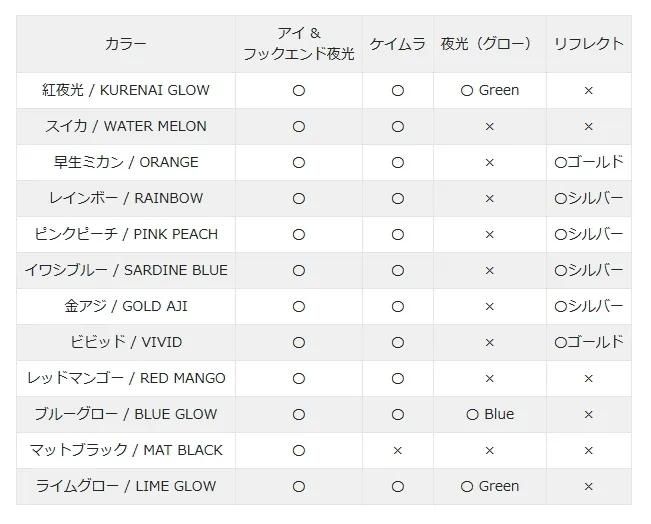Click the ブルーグロー / BLUE GLOW label
The width and height of the screenshot is (651, 524).
(126, 414)
